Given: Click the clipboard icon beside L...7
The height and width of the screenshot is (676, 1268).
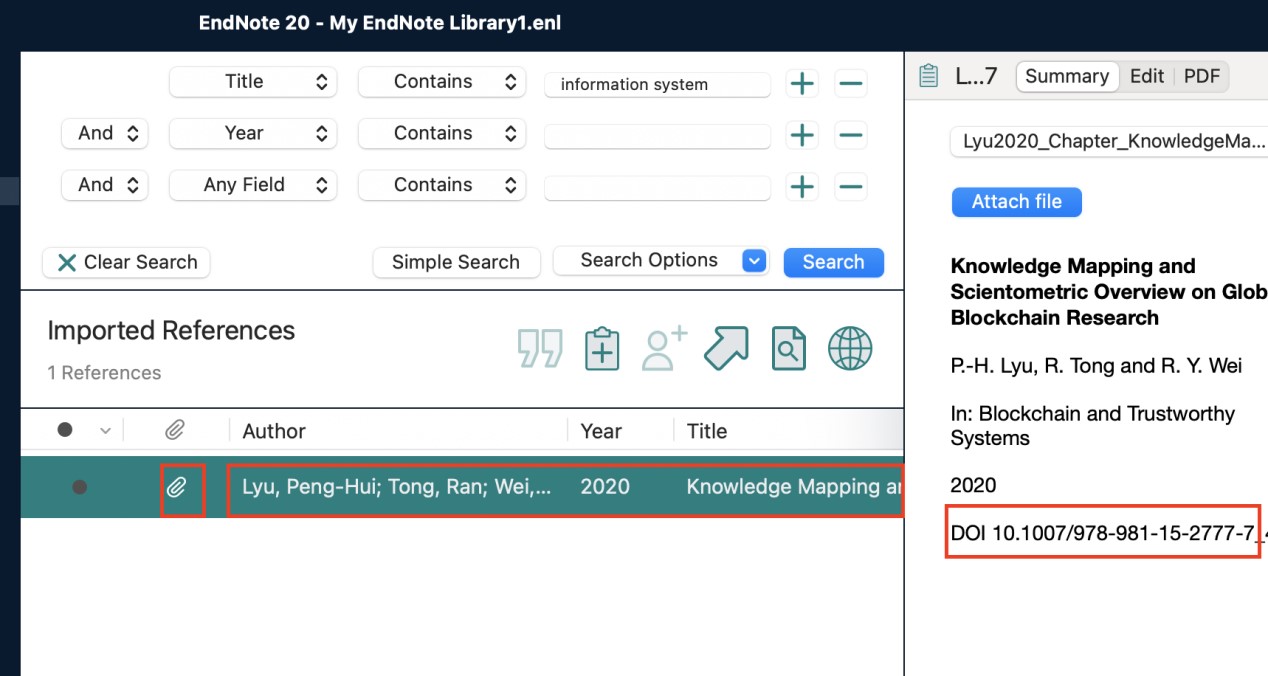Looking at the screenshot, I should tap(928, 76).
